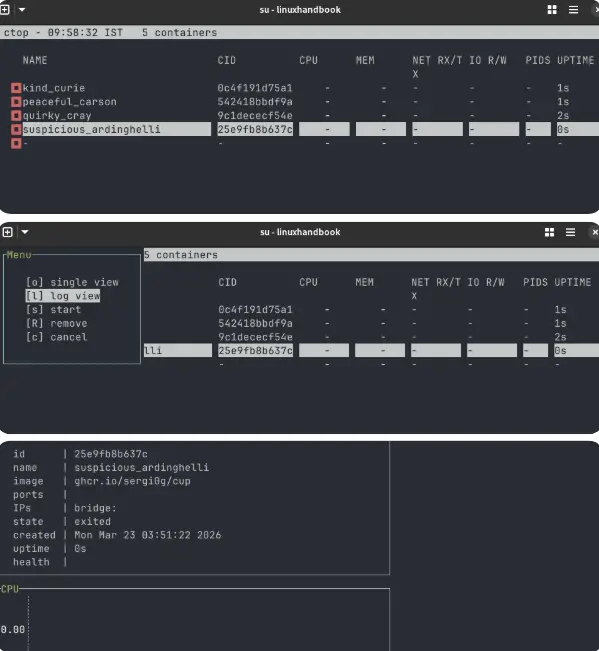Click ctop clock text 09:58:32 IST
Viewport: 599px width, 651px height.
click(85, 33)
